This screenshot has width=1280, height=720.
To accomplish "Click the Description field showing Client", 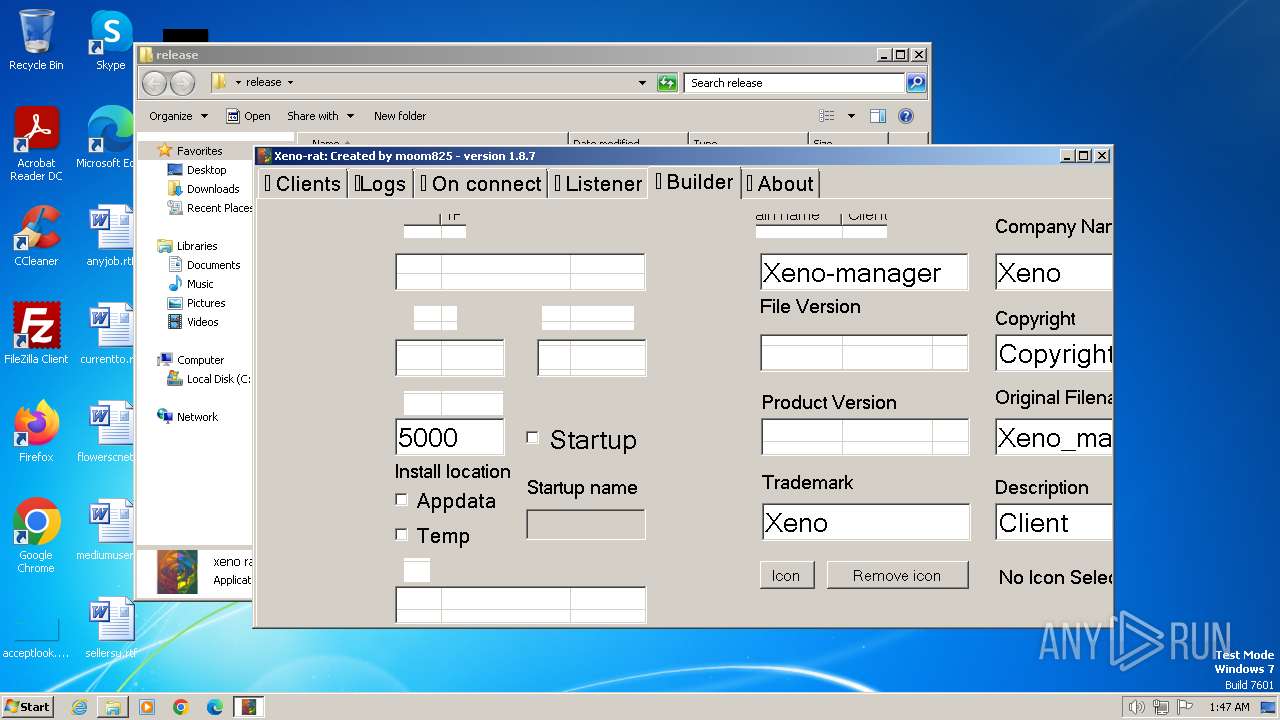I will click(1054, 522).
